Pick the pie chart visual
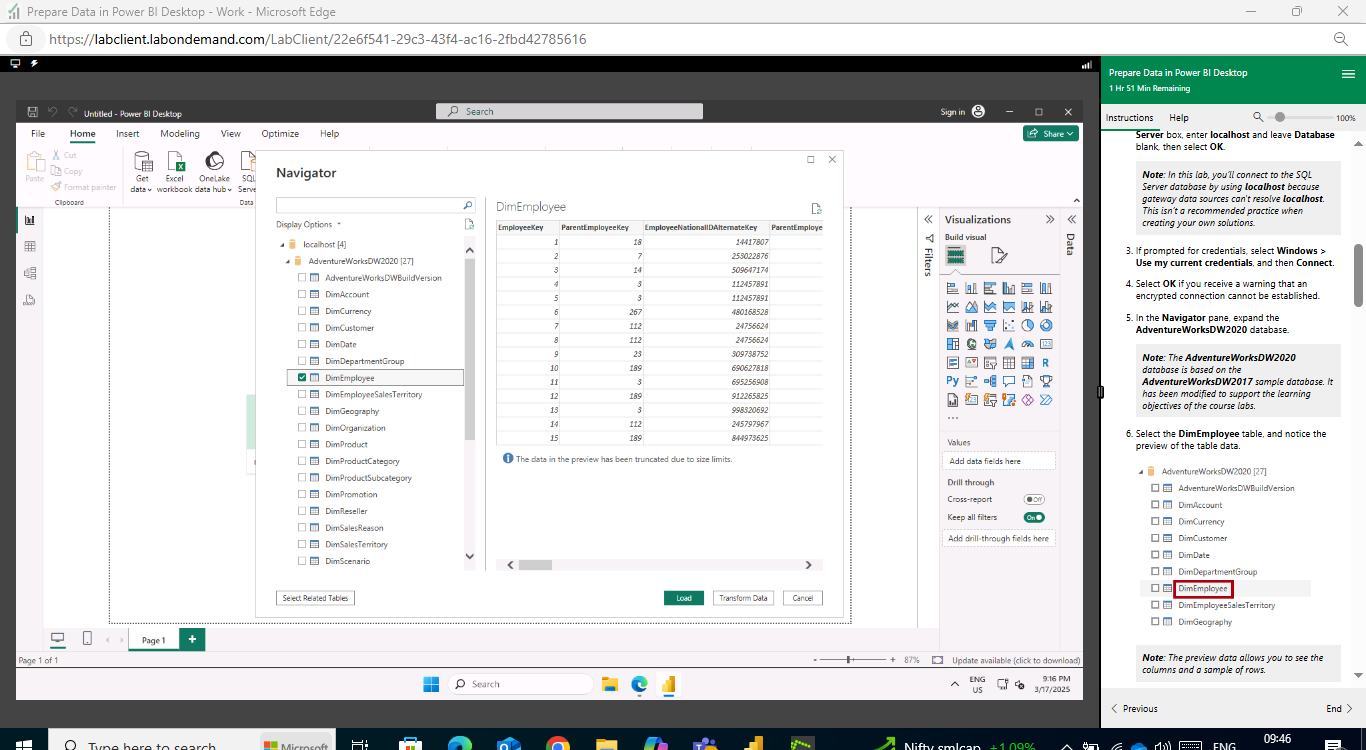The height and width of the screenshot is (750, 1366). click(1027, 326)
